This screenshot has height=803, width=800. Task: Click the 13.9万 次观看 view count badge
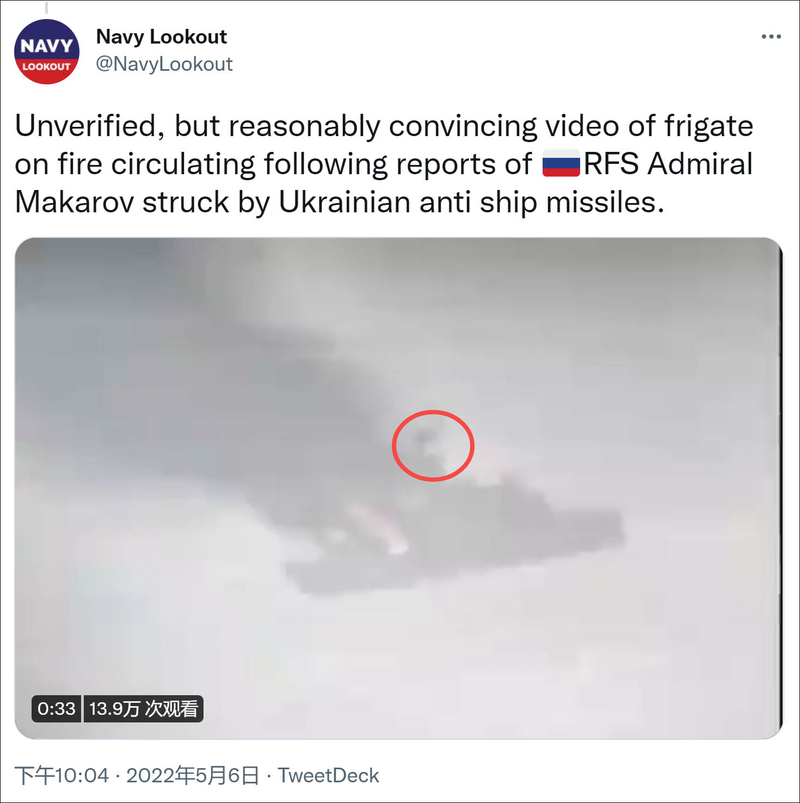tap(143, 709)
